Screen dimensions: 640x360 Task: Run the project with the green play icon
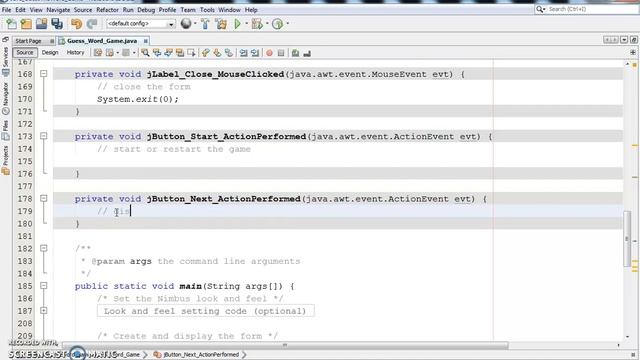tap(237, 24)
